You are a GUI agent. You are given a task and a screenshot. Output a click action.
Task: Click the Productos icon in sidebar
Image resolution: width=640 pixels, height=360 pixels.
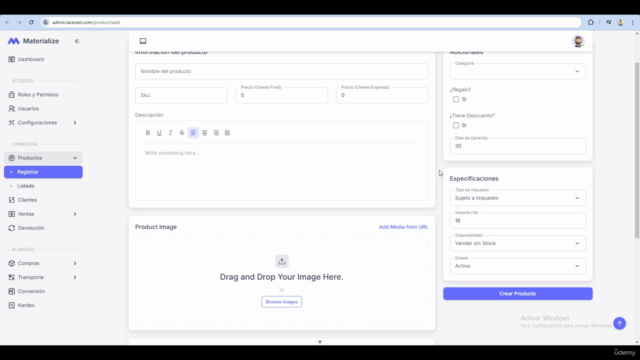click(x=11, y=158)
